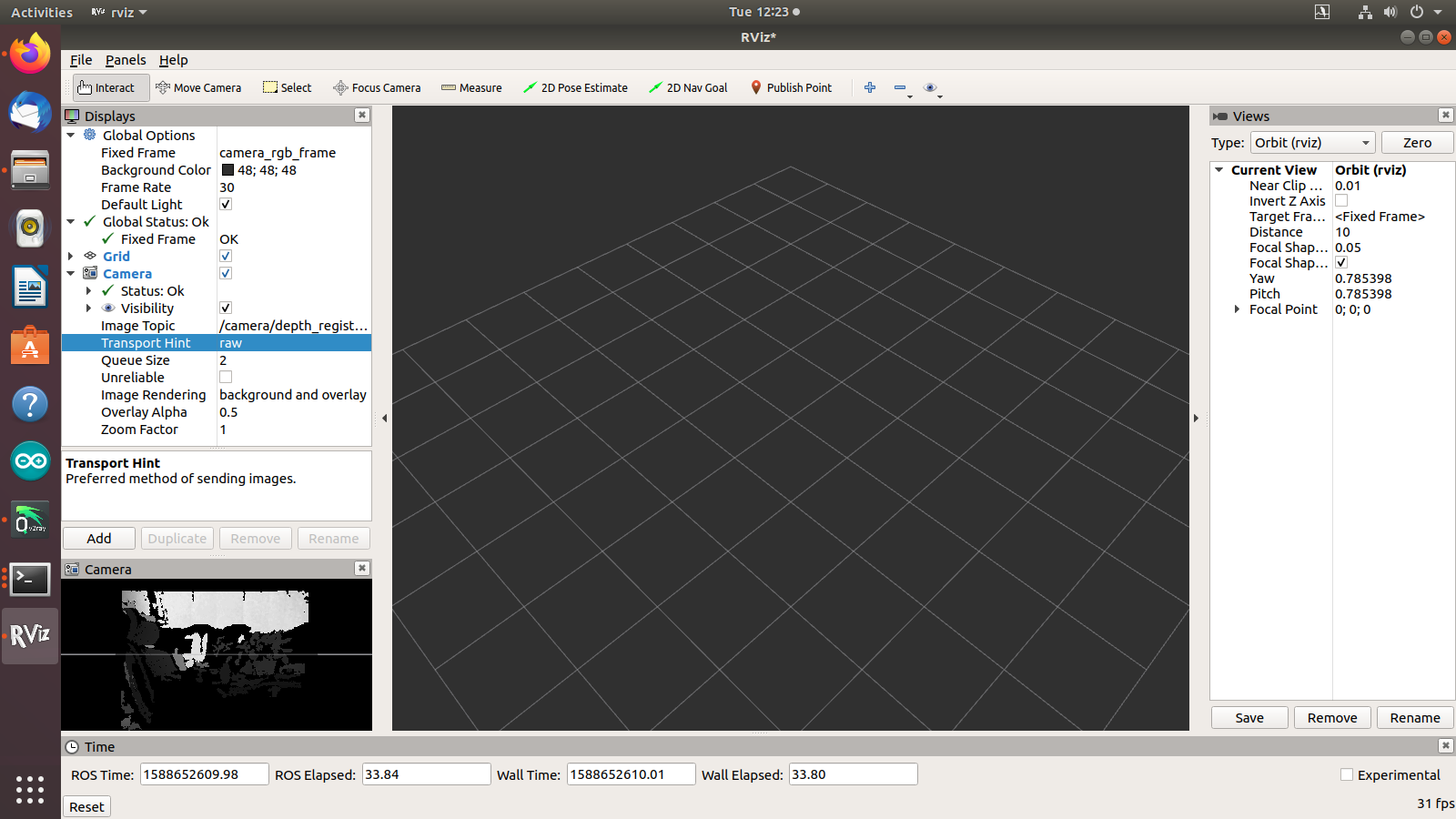Open the File menu
The height and width of the screenshot is (819, 1456).
click(x=81, y=60)
